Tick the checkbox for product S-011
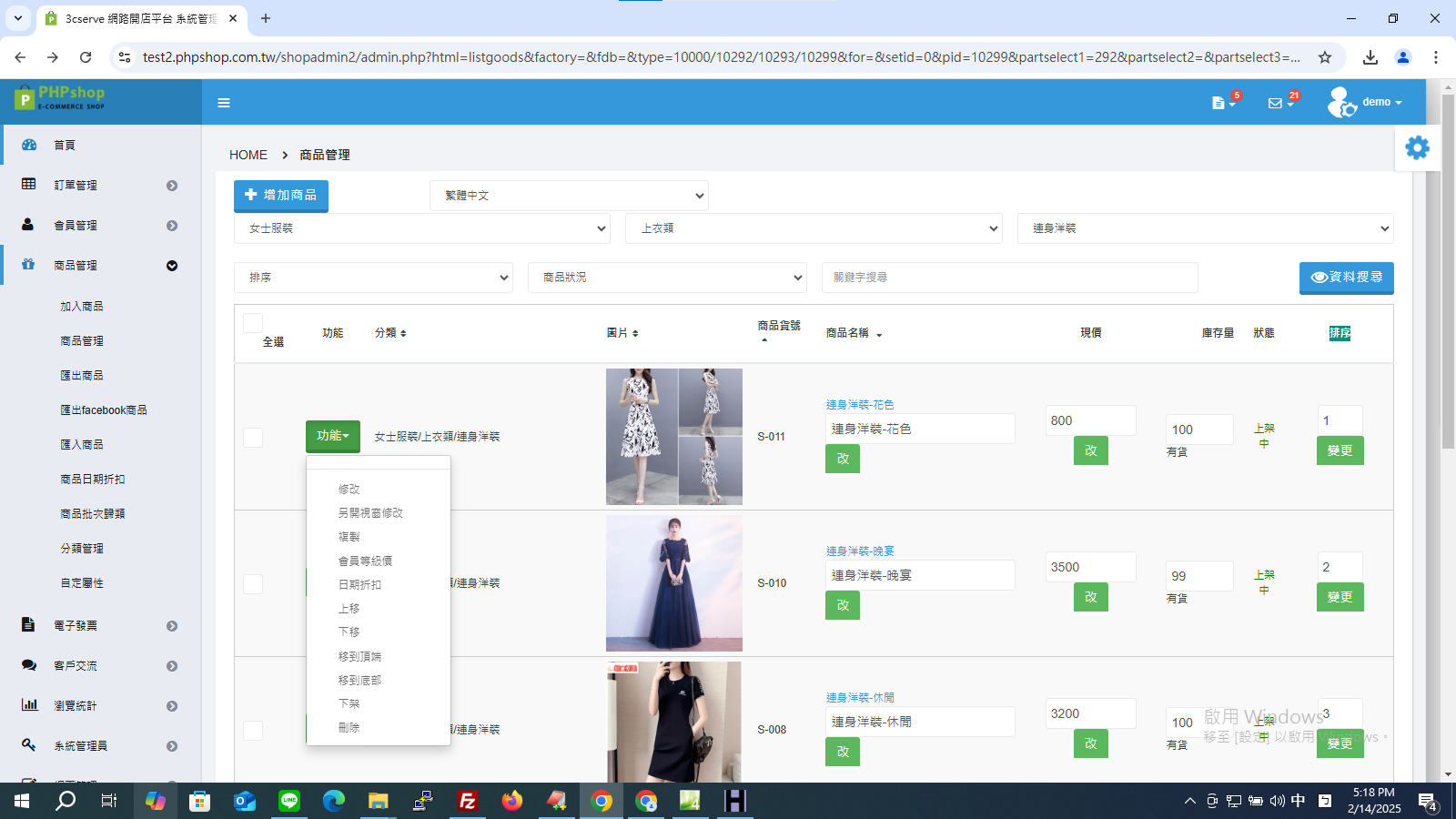This screenshot has height=819, width=1456. pos(253,437)
